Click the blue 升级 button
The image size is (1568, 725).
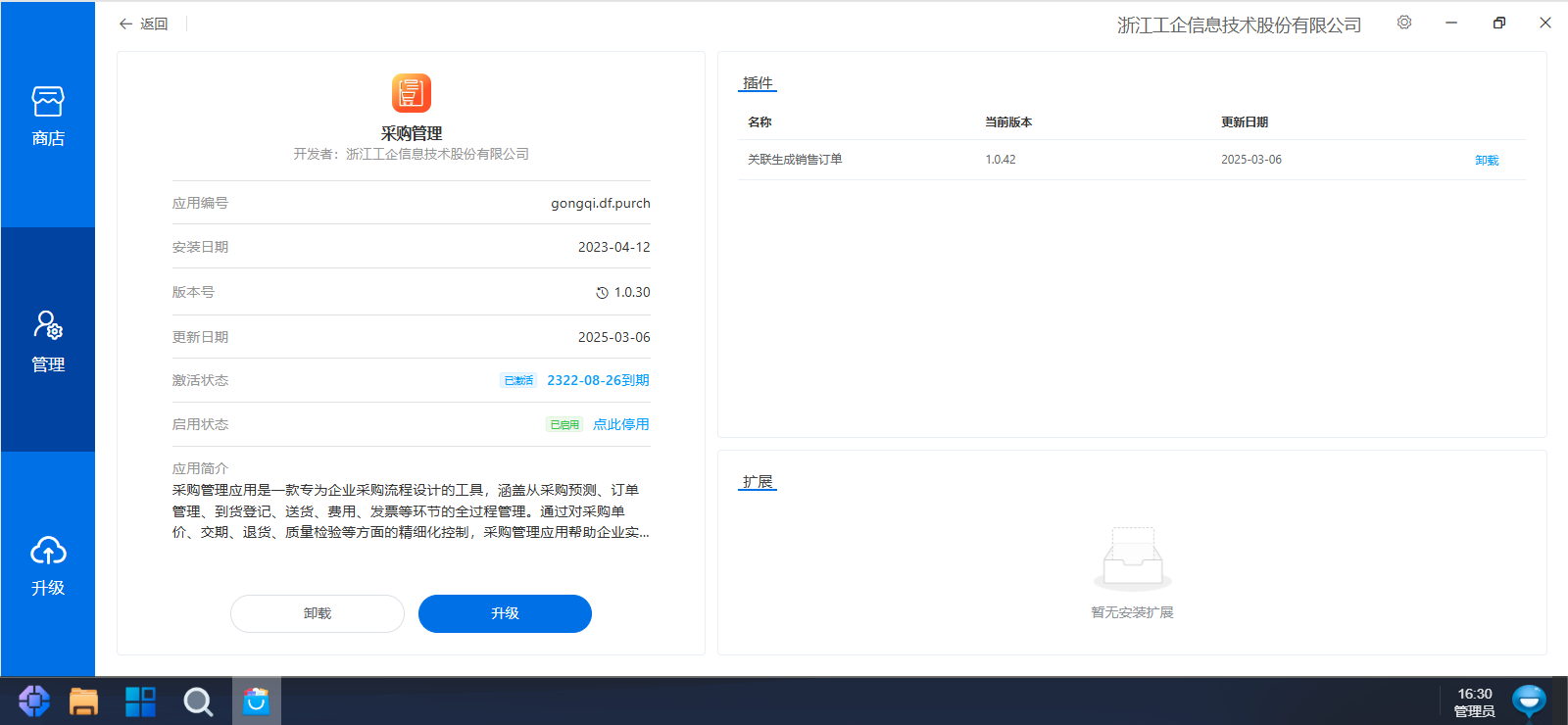(x=505, y=613)
